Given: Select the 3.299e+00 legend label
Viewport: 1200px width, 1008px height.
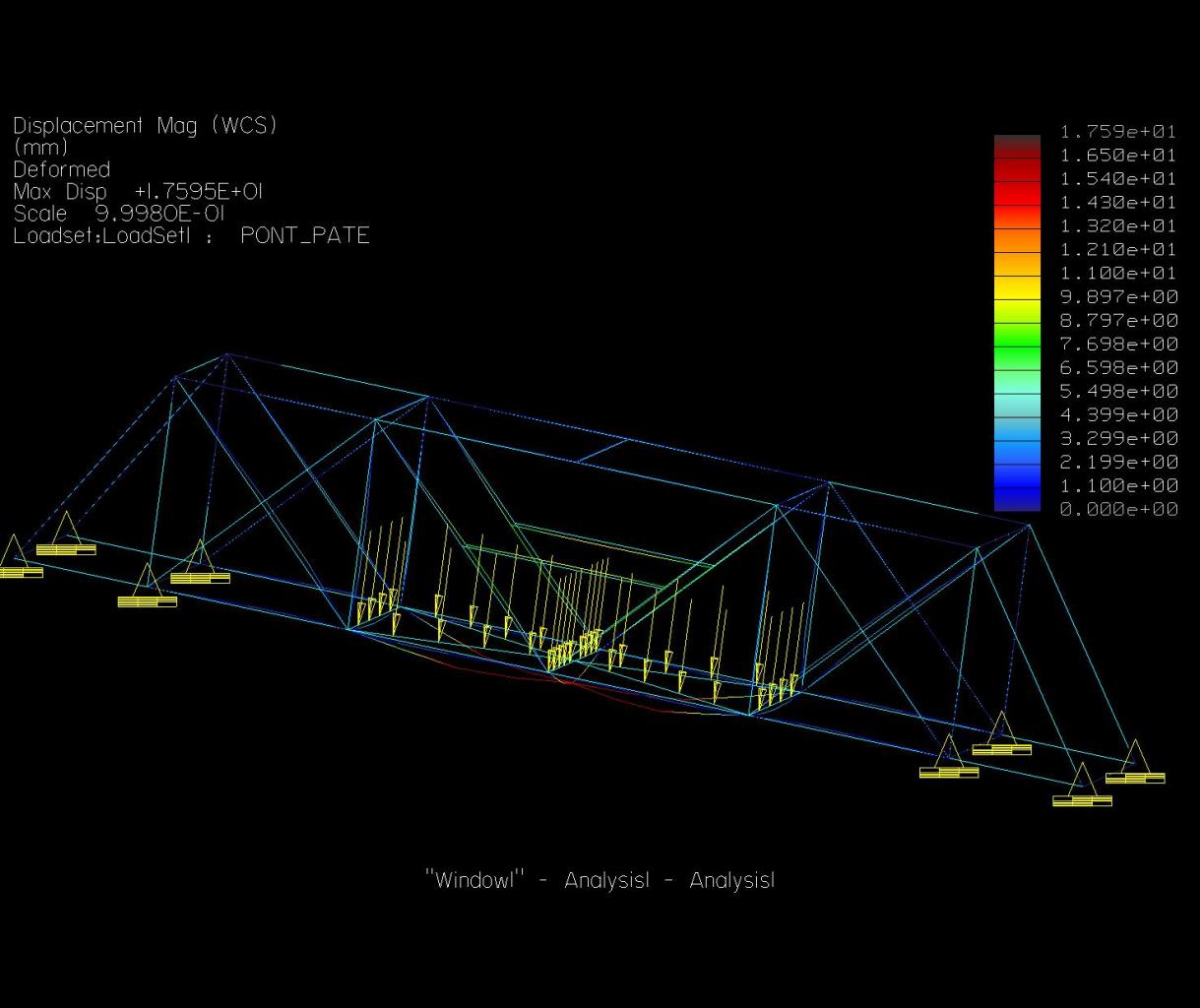Looking at the screenshot, I should (1118, 438).
